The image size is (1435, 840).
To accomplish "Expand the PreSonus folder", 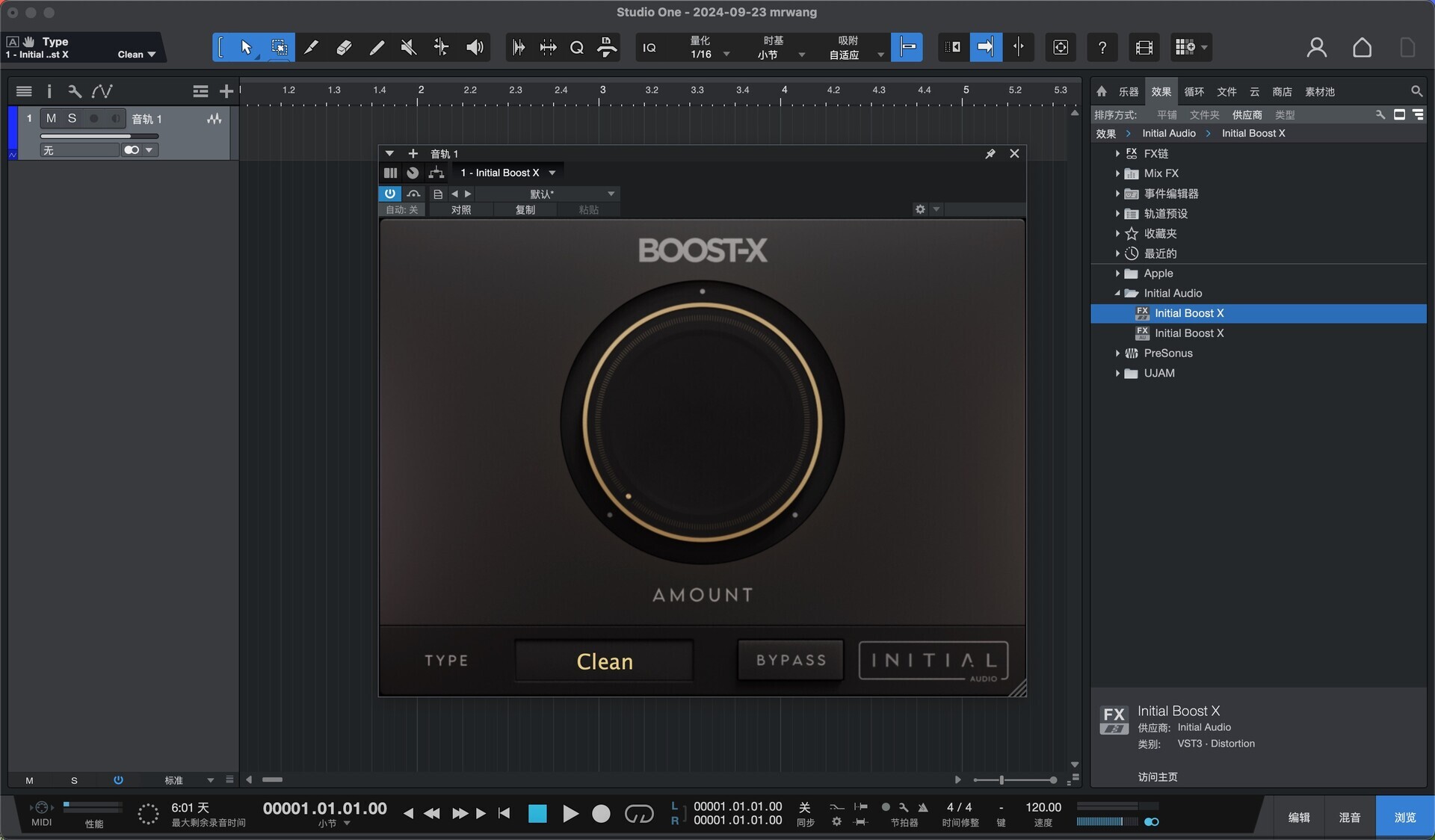I will click(x=1117, y=353).
